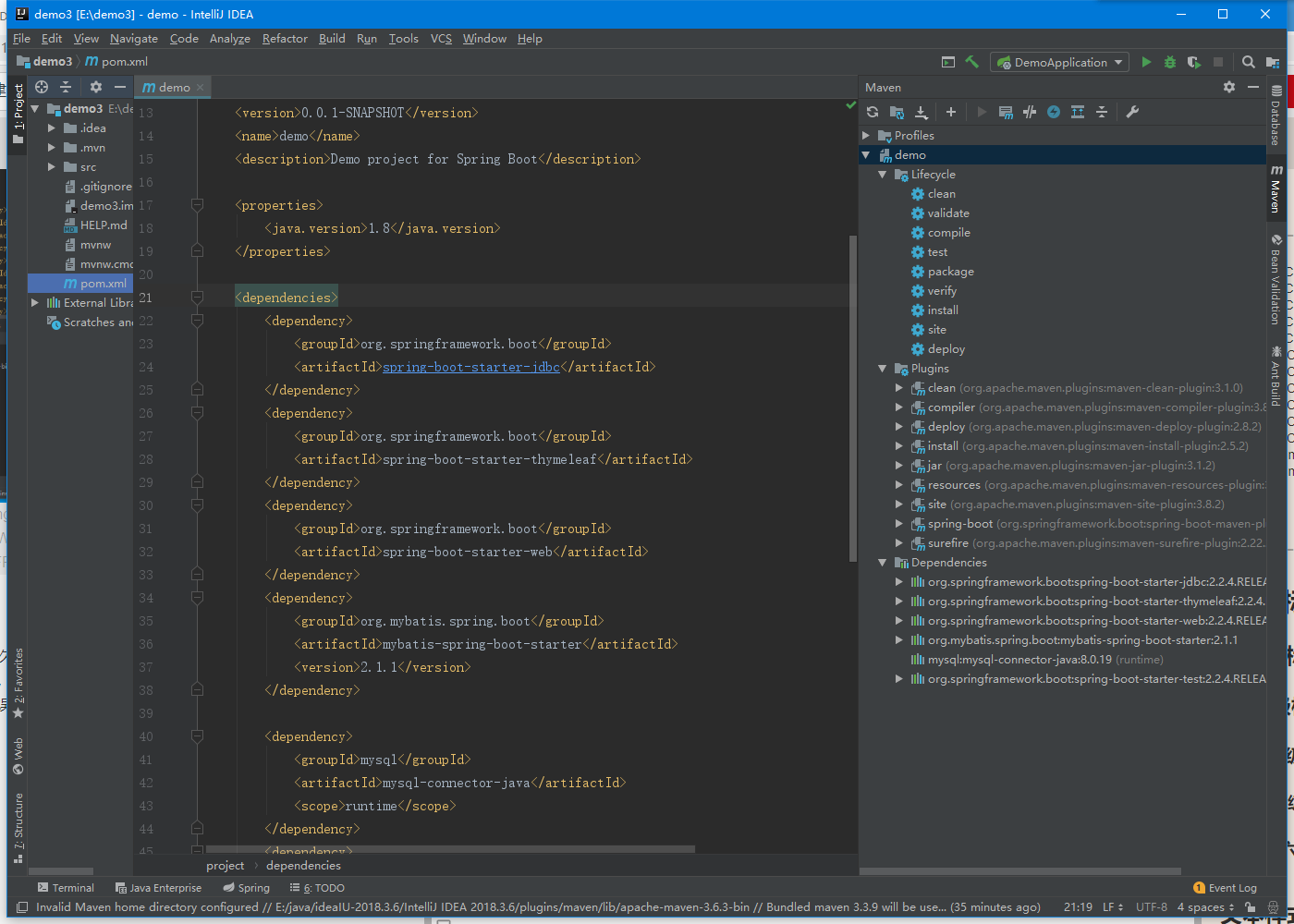Click locate-file crosshair icon in Project panel
Screen dimensions: 1294x924
(x=42, y=87)
